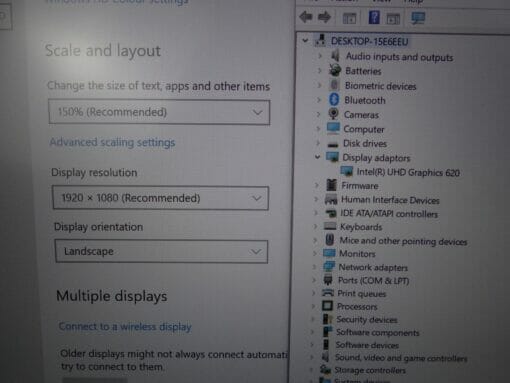Collapse the DESKTOP-15E6EEU root node
Viewport: 510px width, 383px height.
(305, 41)
